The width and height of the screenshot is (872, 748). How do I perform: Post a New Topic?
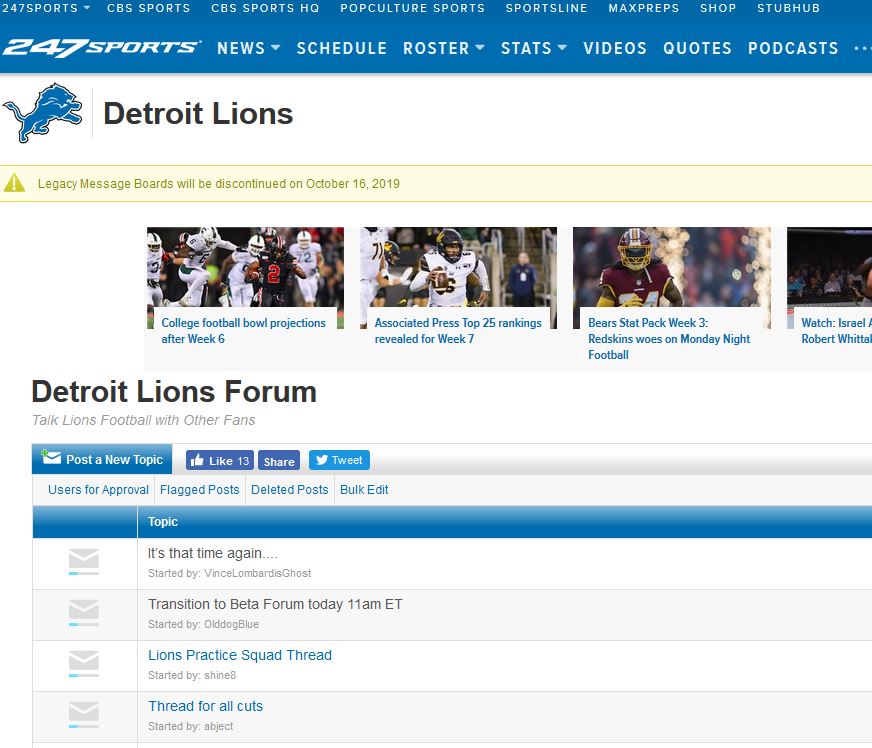[102, 460]
